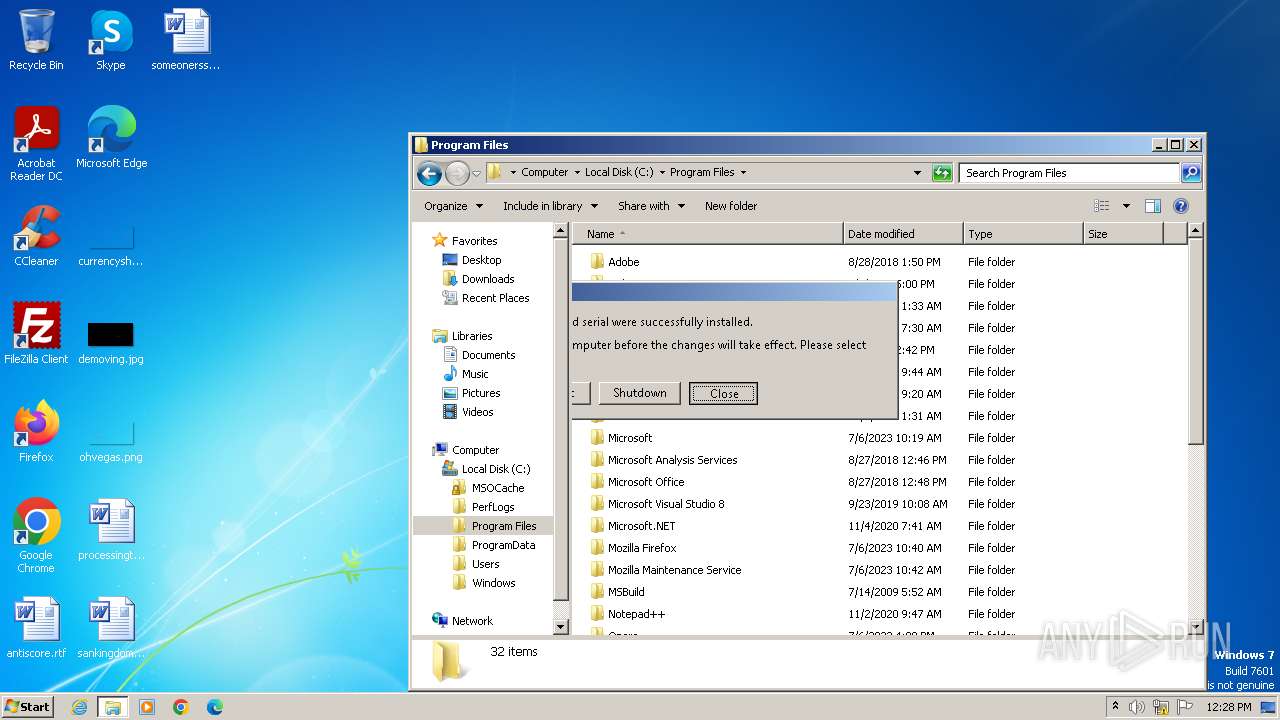This screenshot has height=720, width=1280.
Task: Open the Include in library dropdown
Action: coord(550,206)
